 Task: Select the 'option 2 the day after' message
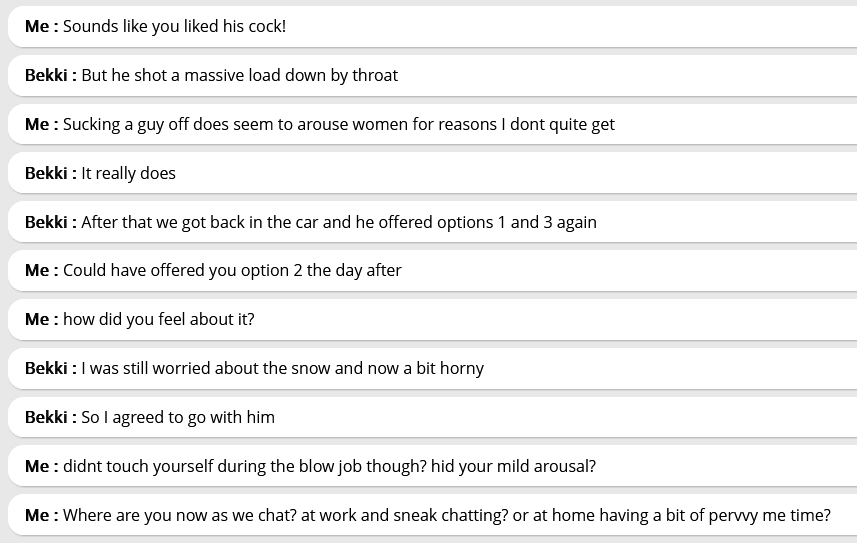tap(232, 270)
